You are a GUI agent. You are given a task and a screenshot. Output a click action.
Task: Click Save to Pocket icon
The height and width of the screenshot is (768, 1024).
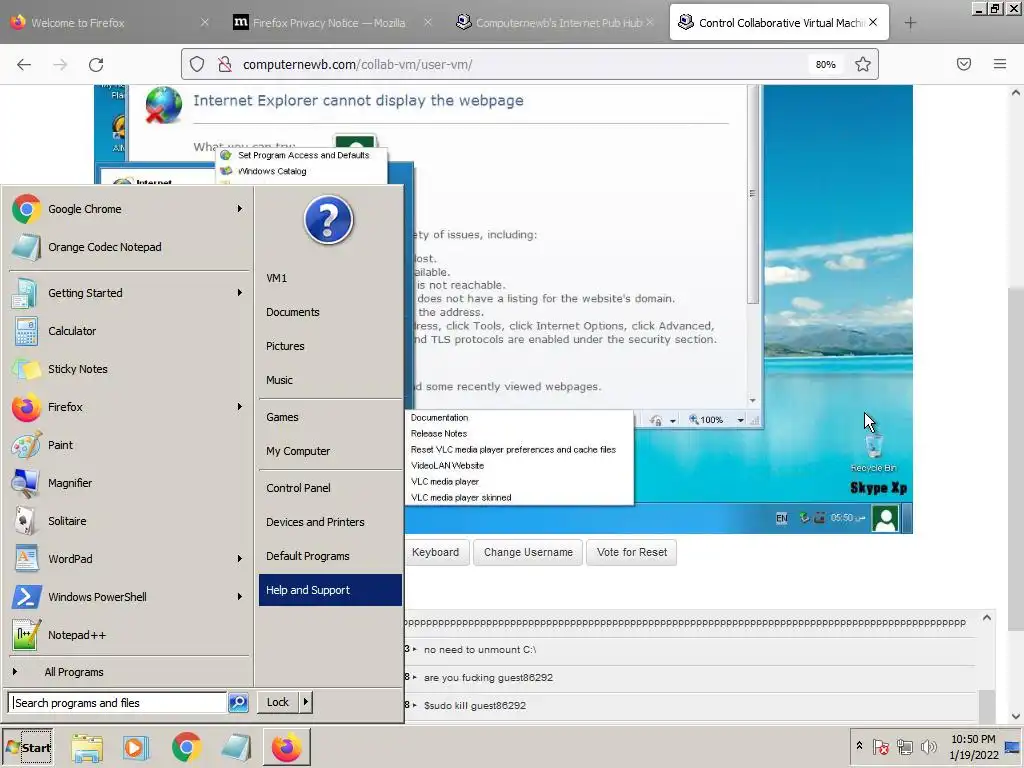coord(964,64)
